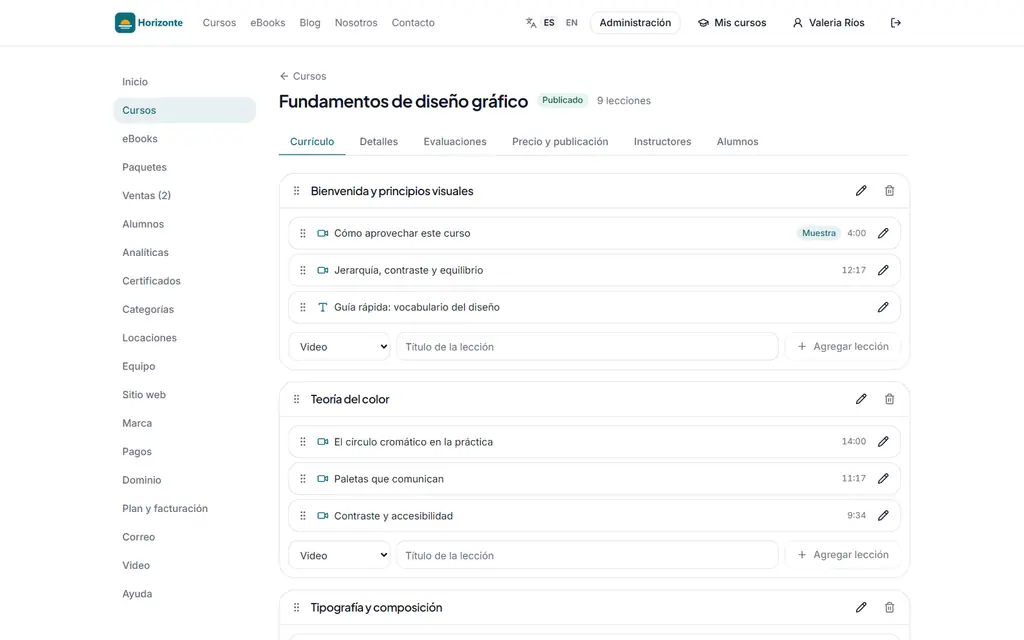Screen dimensions: 1024x640
Task: Focus lesson title field in Bienvenida section
Action: (587, 347)
